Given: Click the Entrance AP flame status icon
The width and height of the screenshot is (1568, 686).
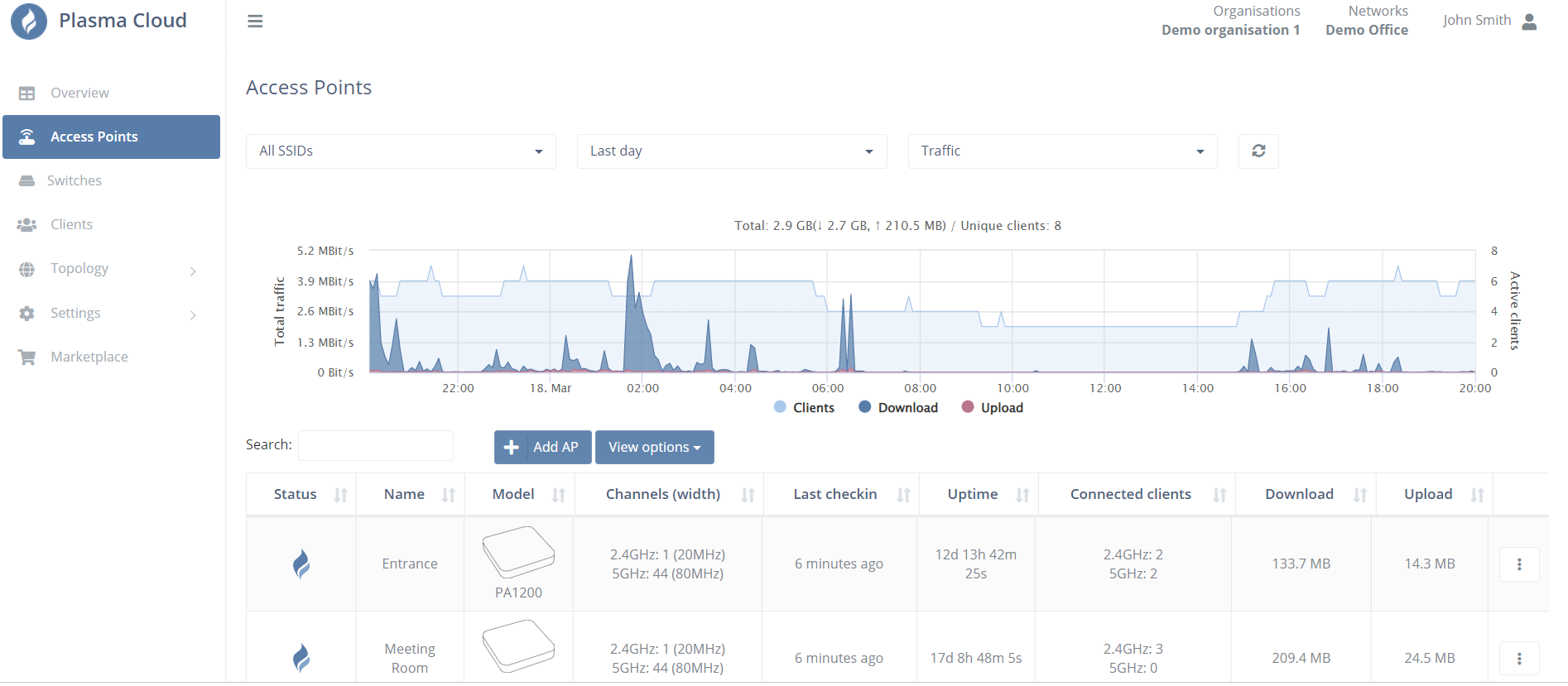Looking at the screenshot, I should [301, 564].
